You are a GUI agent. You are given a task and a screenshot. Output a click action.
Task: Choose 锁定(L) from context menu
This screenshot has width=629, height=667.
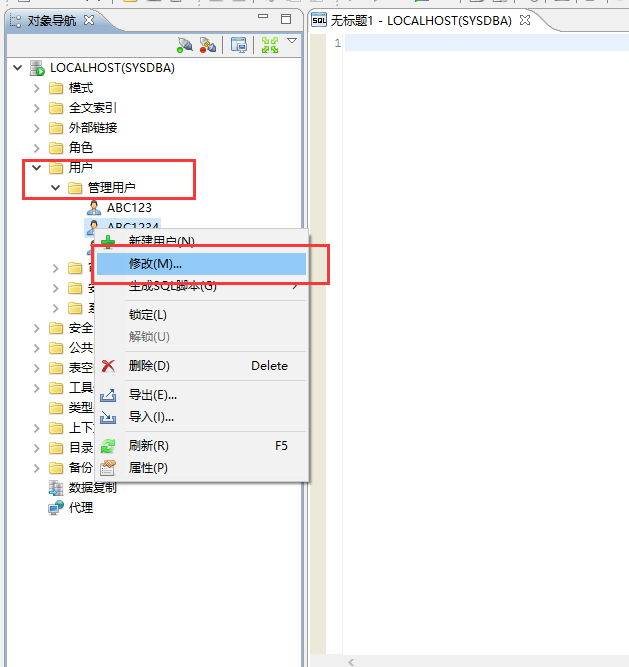[x=201, y=315]
